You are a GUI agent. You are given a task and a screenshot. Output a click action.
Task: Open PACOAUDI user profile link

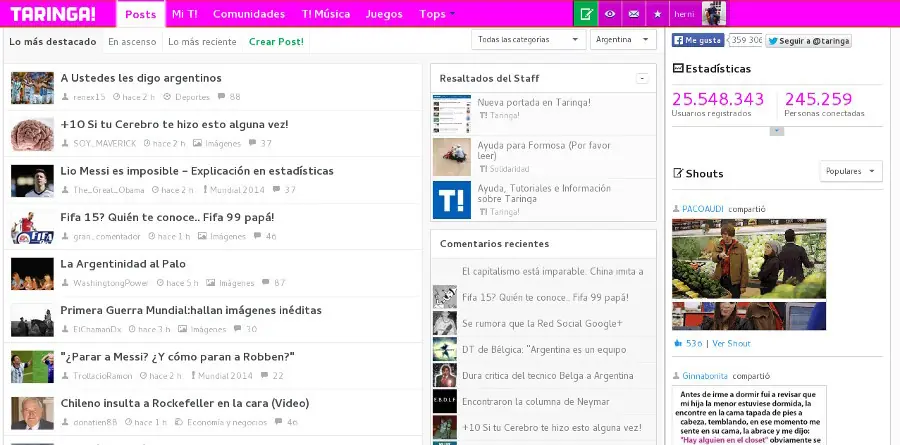point(703,209)
